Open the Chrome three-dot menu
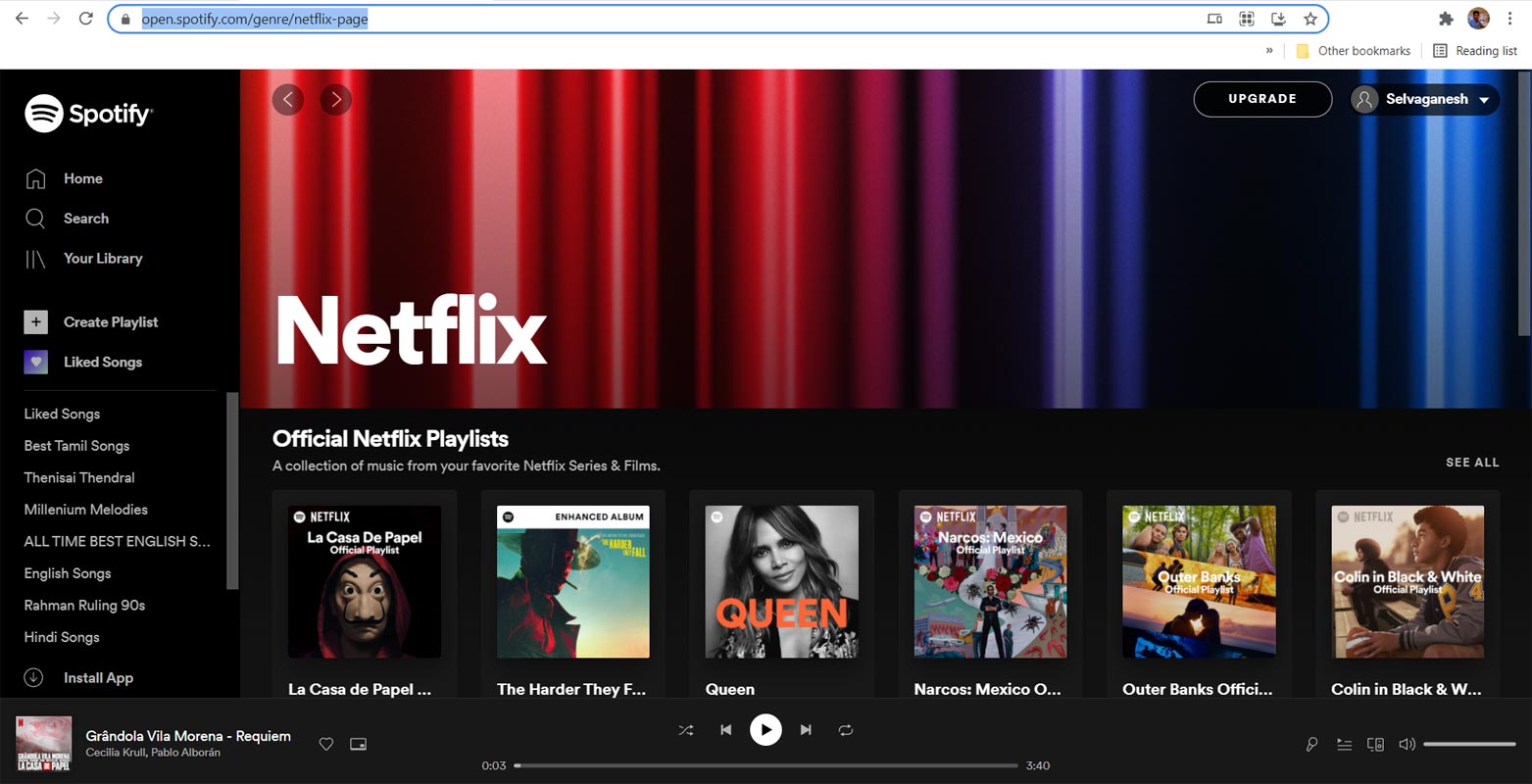Image resolution: width=1532 pixels, height=784 pixels. [1509, 19]
